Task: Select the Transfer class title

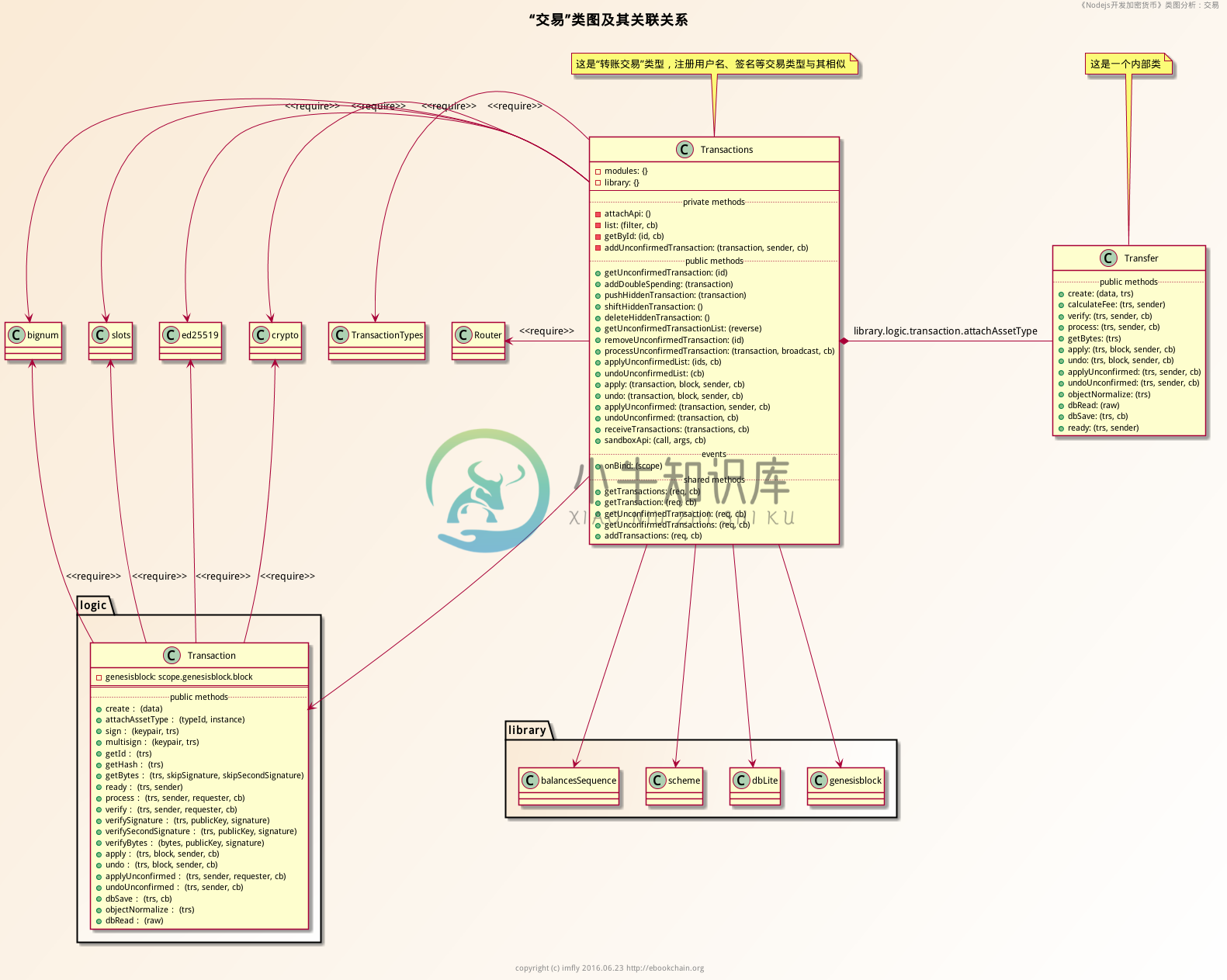Action: click(x=1141, y=258)
